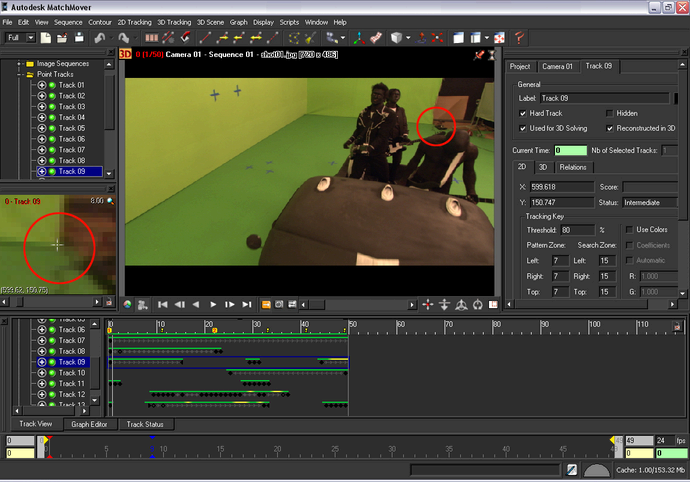
Task: Click the red question mark help icon
Action: [x=519, y=38]
